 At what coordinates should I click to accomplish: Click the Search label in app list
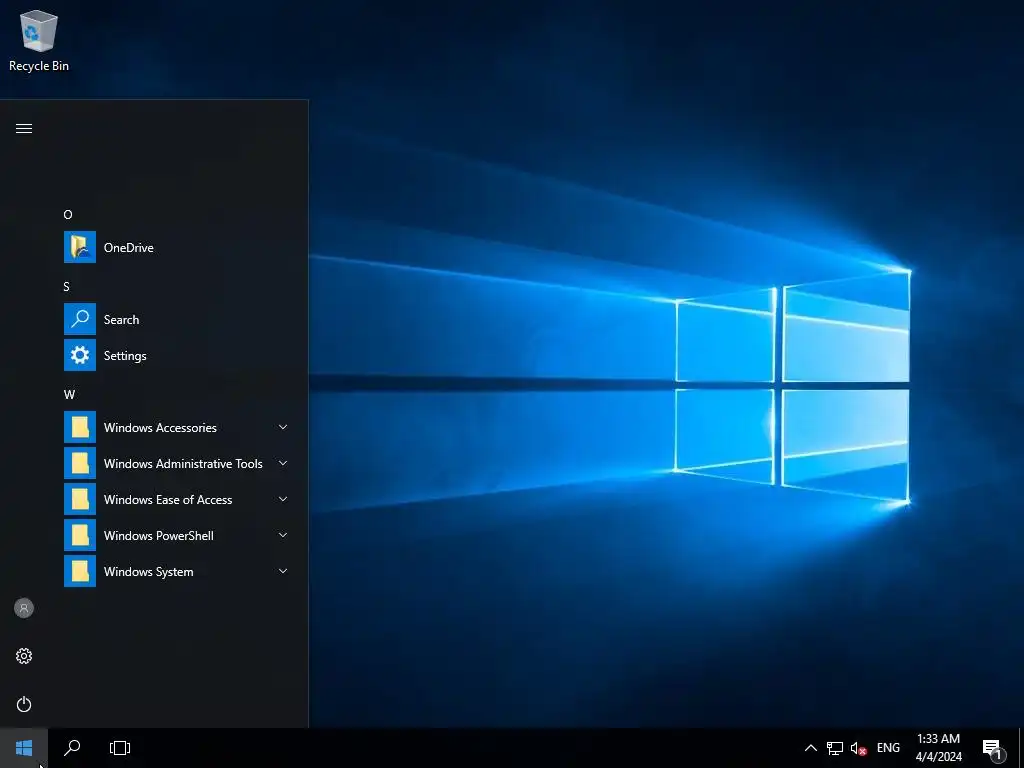121,319
